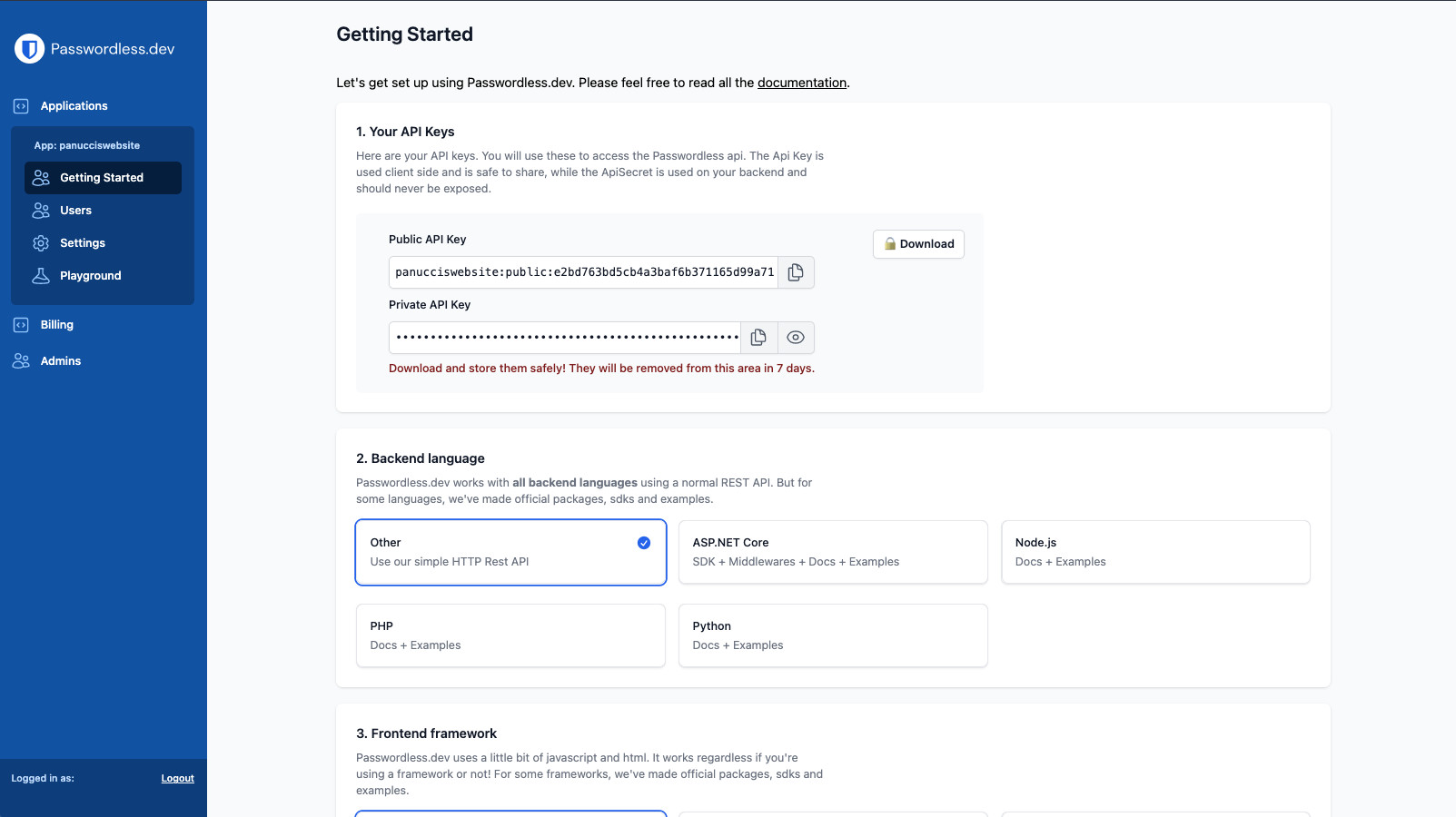
Task: Select ASP.NET Core backend option
Action: 832,551
